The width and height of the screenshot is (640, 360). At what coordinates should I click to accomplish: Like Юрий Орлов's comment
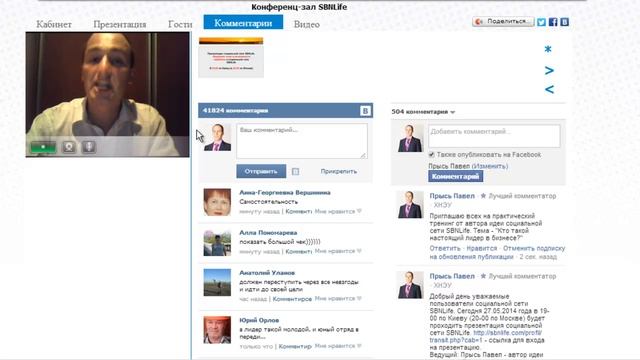pos(338,346)
